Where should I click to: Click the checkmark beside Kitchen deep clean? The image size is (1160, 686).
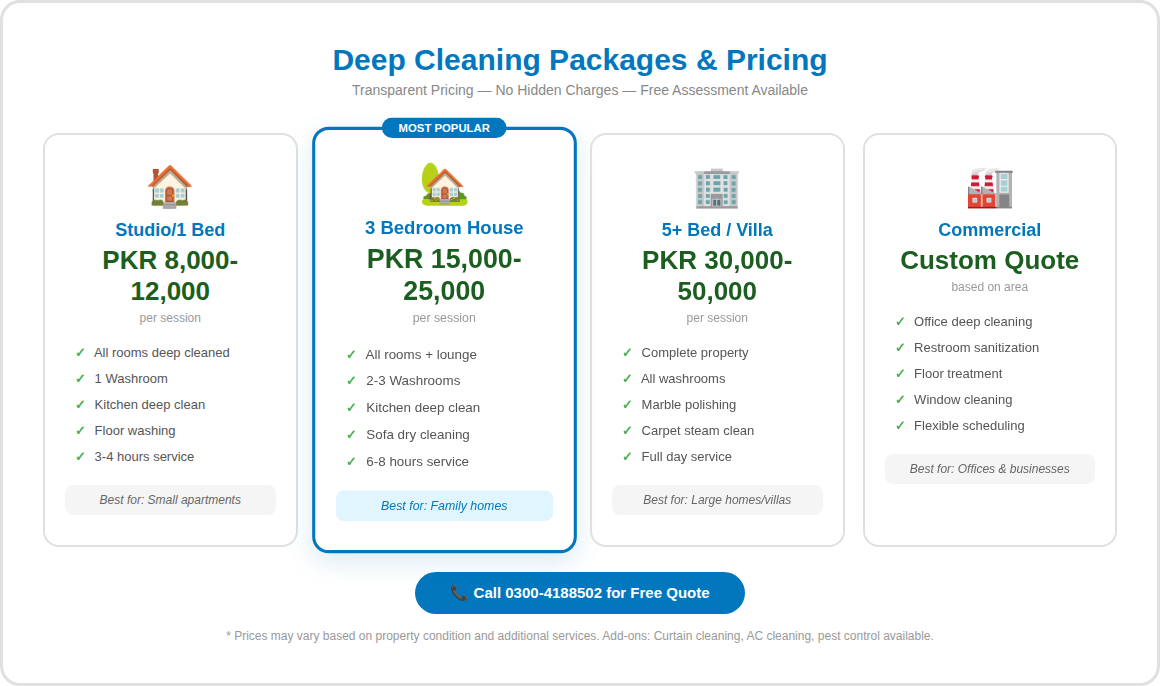point(80,404)
